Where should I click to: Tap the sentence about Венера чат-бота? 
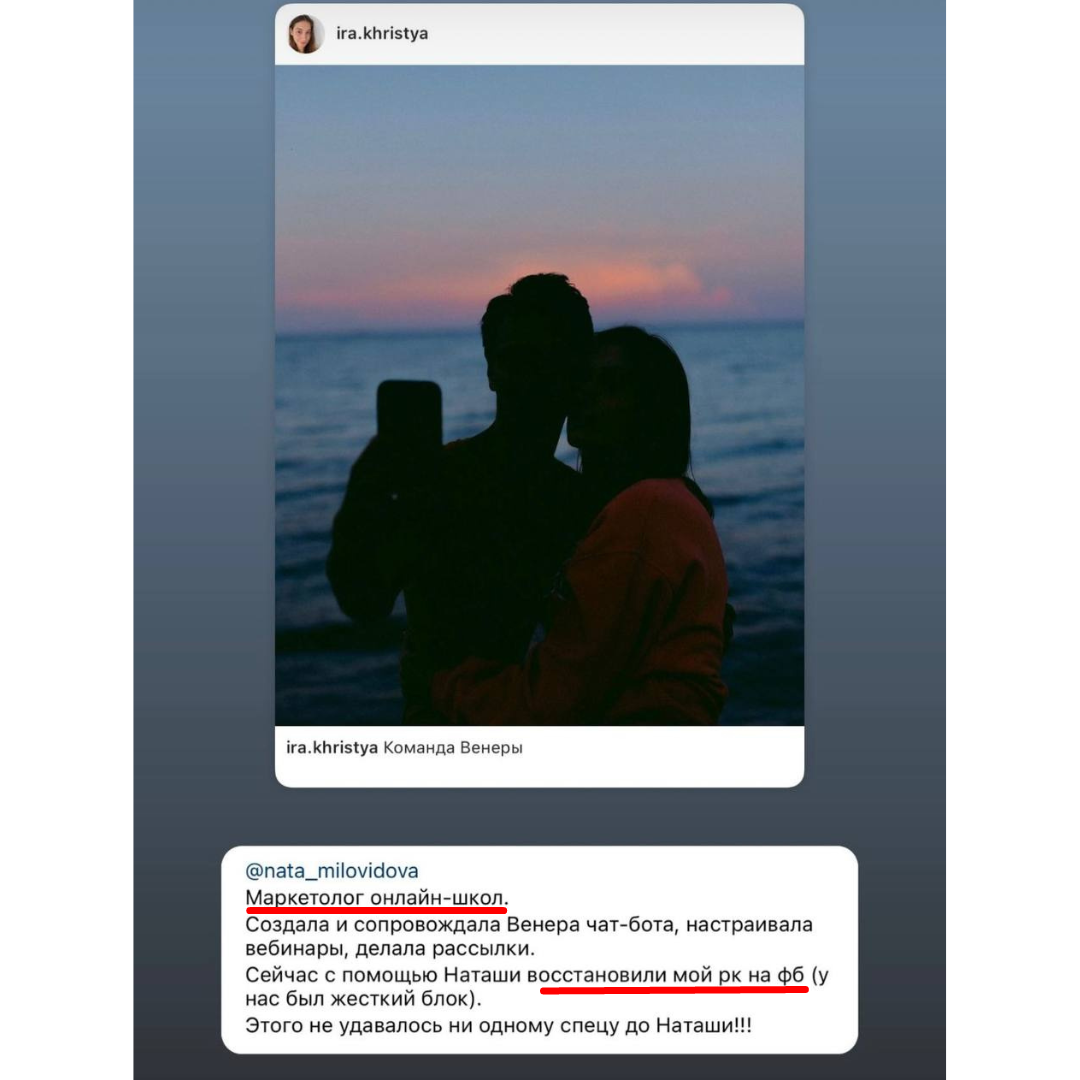[x=529, y=924]
